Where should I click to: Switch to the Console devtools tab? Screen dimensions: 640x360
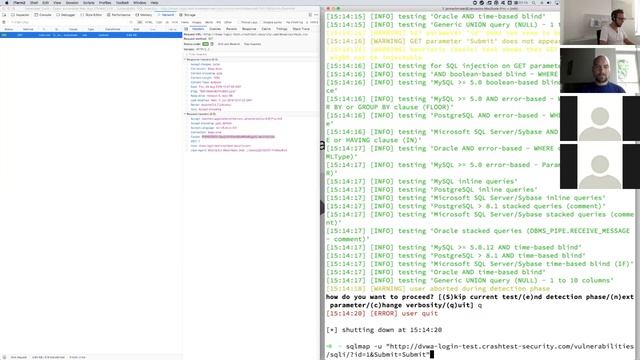click(43, 15)
